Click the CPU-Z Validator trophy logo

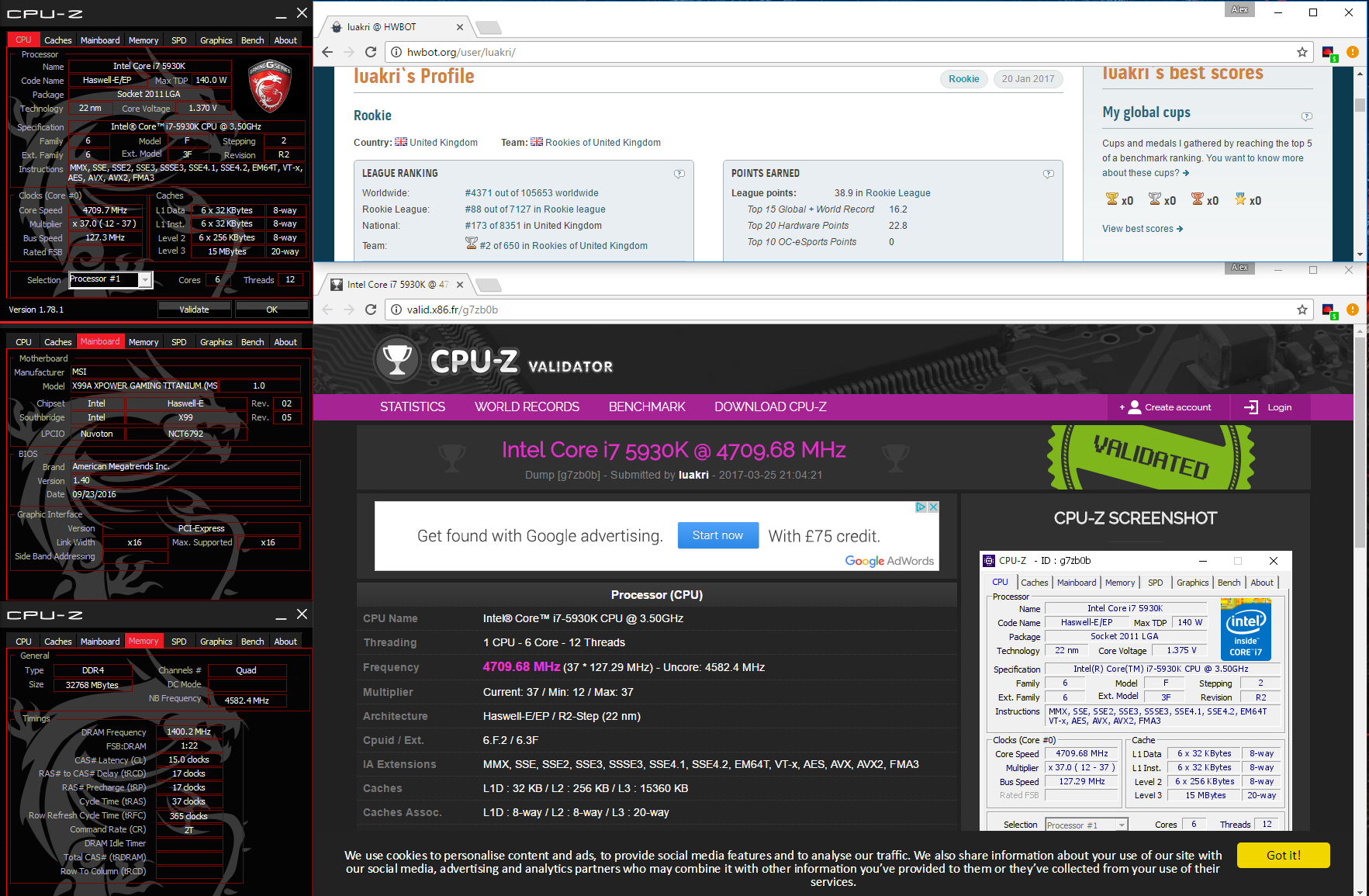point(398,359)
